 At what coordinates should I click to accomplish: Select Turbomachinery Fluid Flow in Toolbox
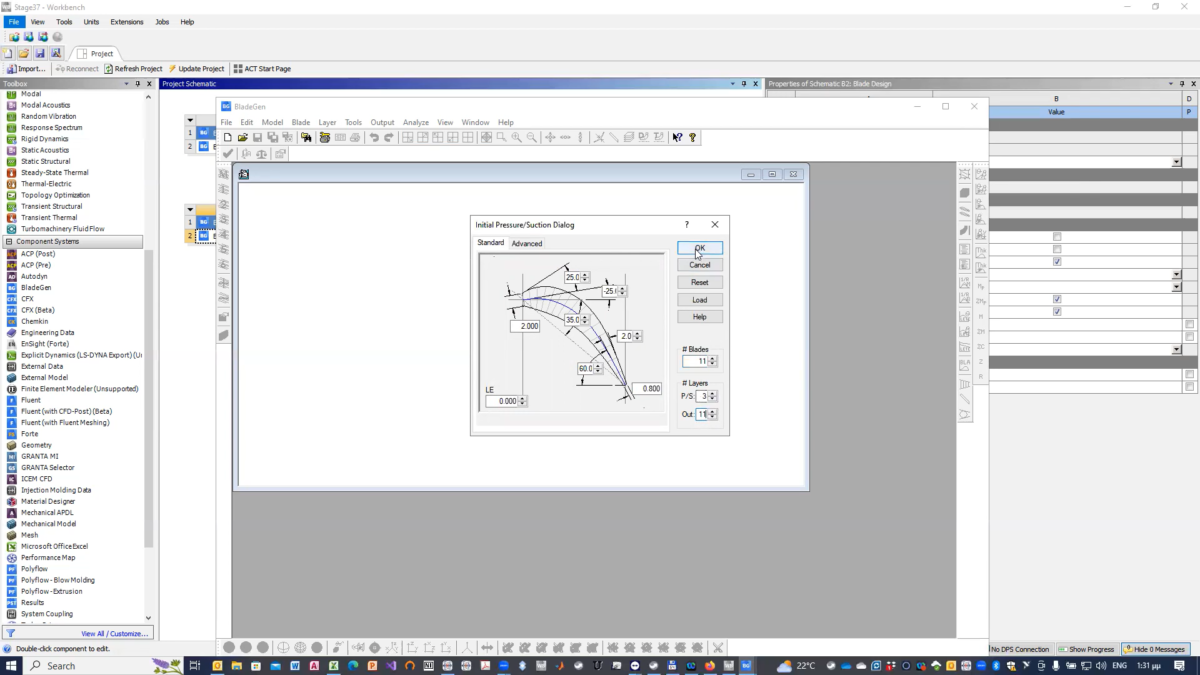tap(62, 229)
